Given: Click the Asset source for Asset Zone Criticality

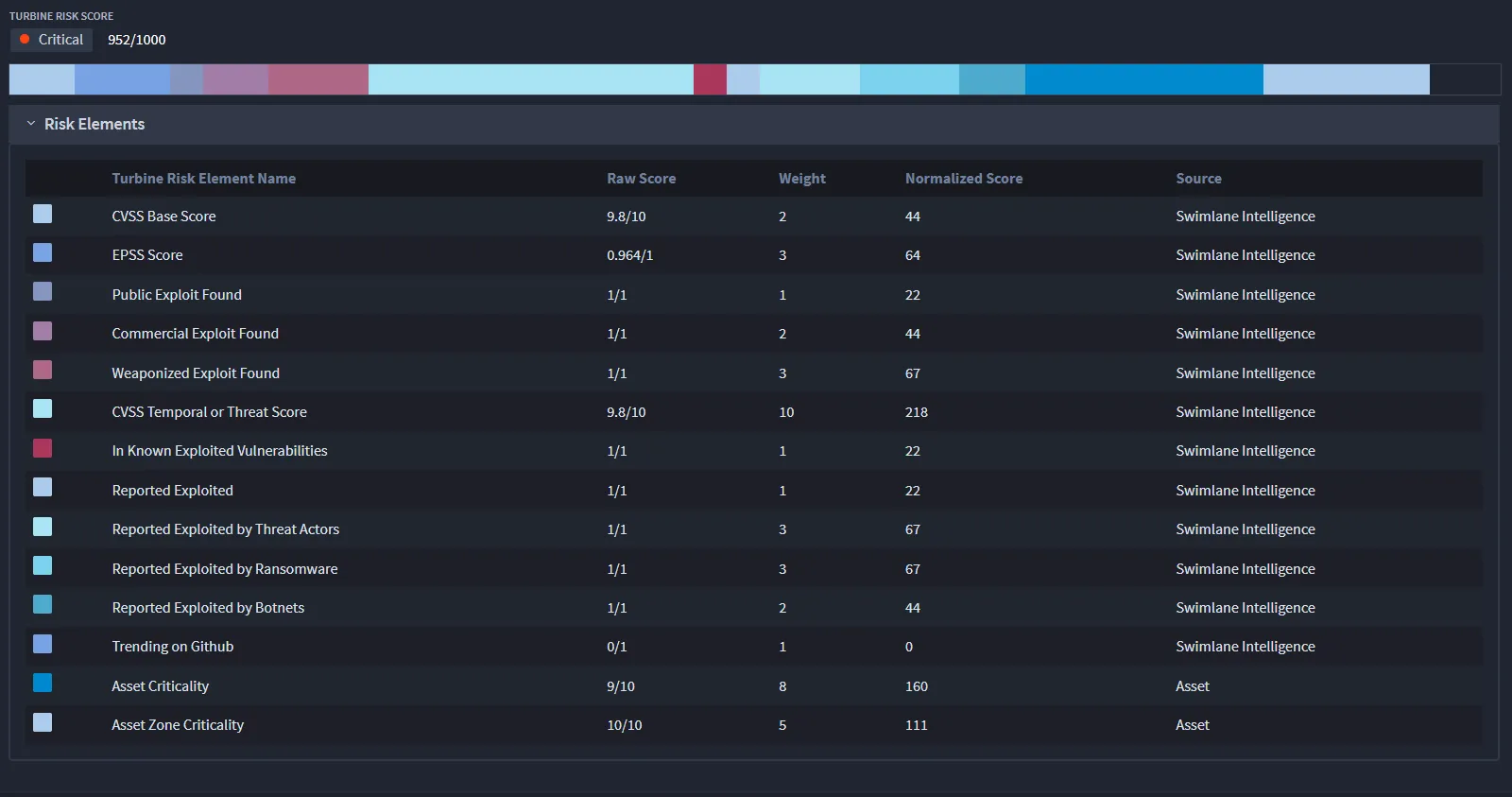Looking at the screenshot, I should [x=1193, y=725].
